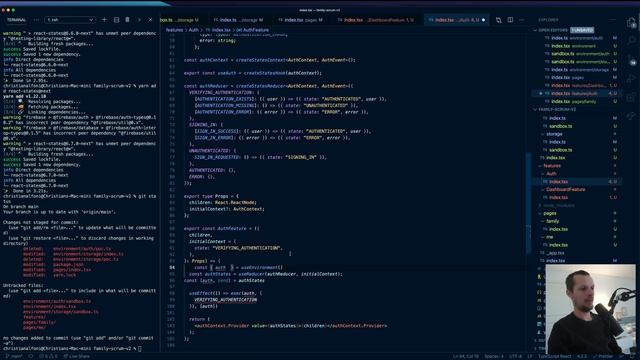This screenshot has height=360, width=640.
Task: Create a new terminal with plus icon
Action: click(x=104, y=20)
